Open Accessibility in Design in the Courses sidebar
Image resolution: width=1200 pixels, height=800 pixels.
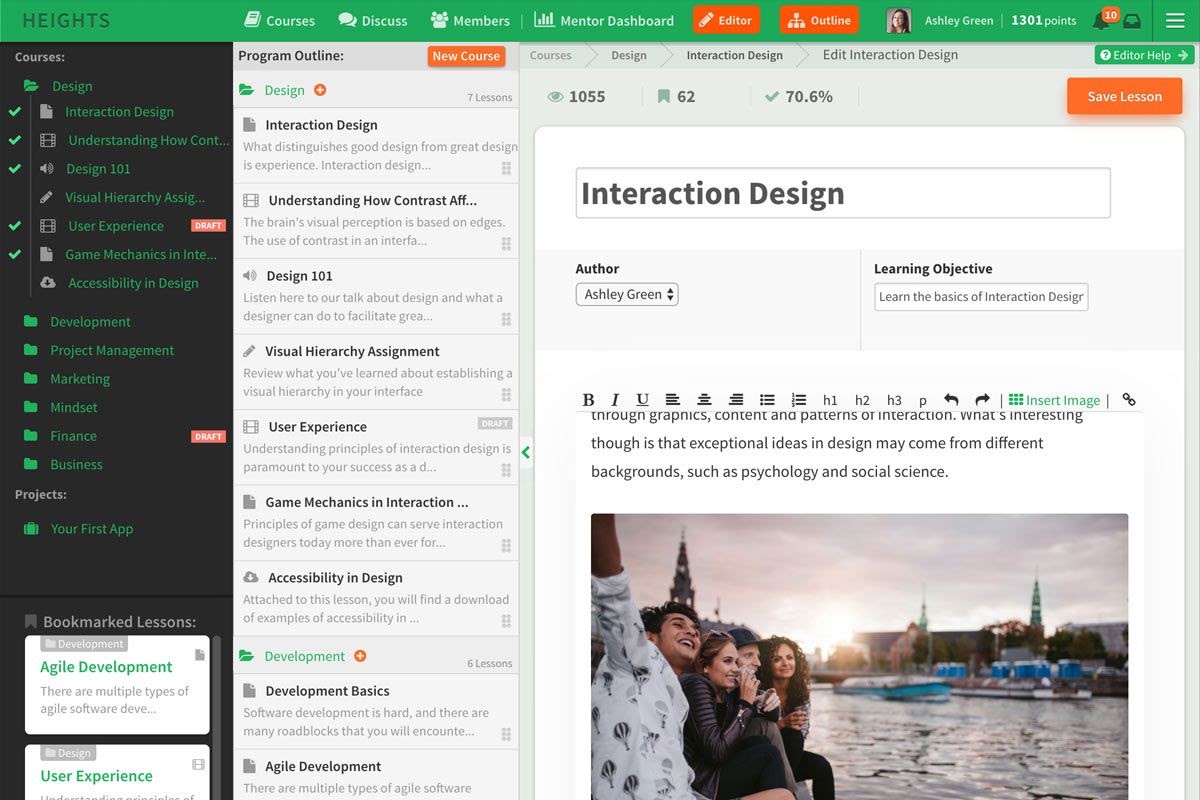click(x=134, y=283)
